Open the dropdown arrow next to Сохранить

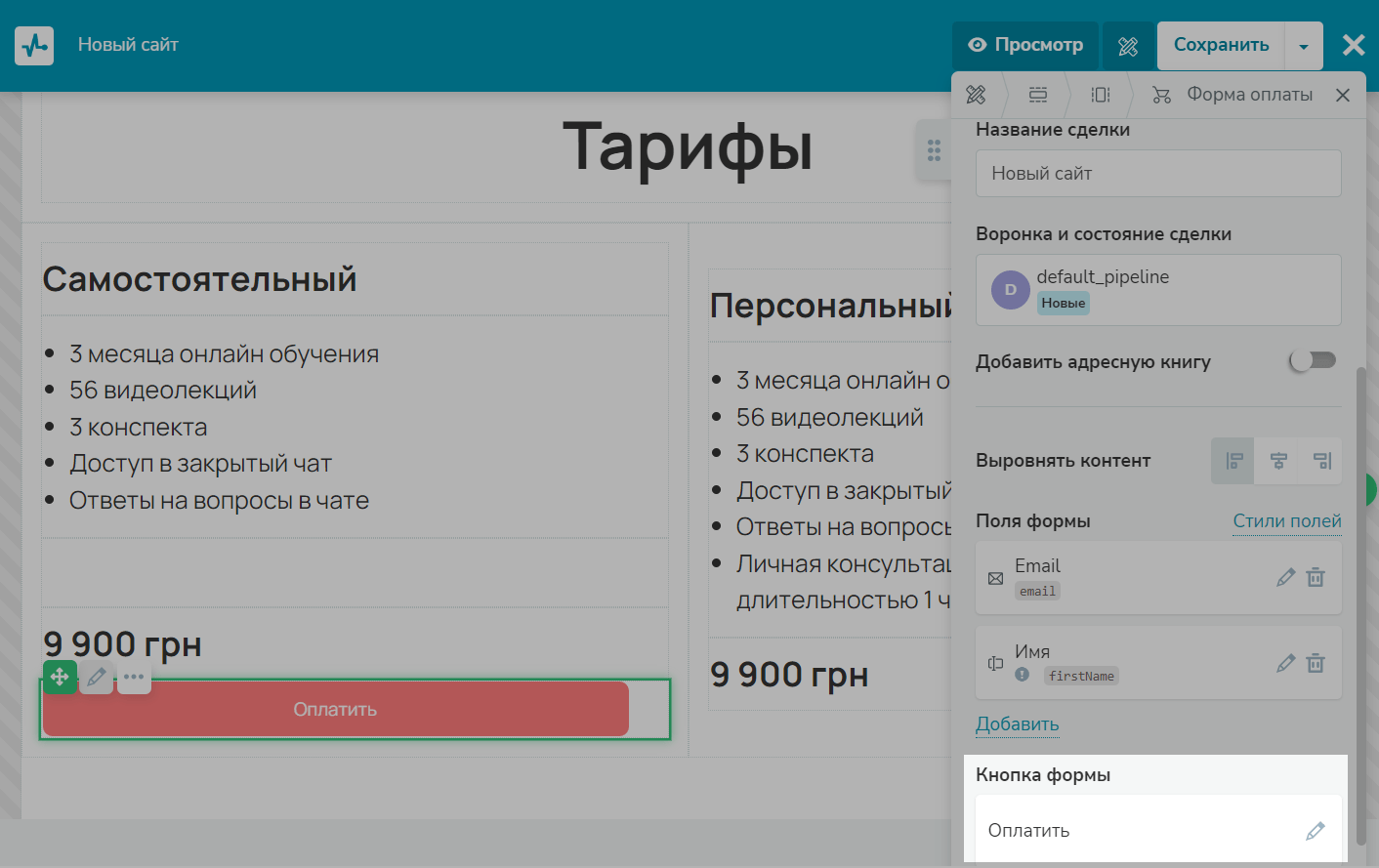coord(1304,46)
